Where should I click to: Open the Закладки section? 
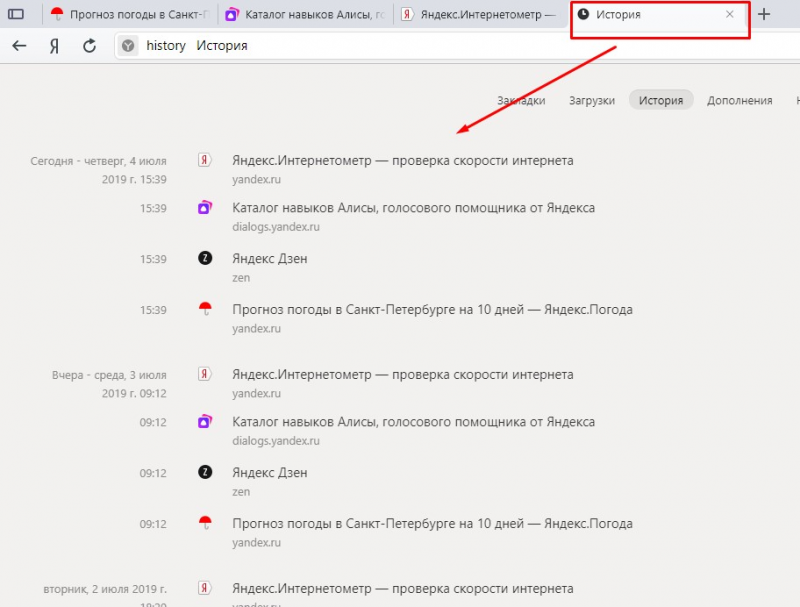click(521, 100)
